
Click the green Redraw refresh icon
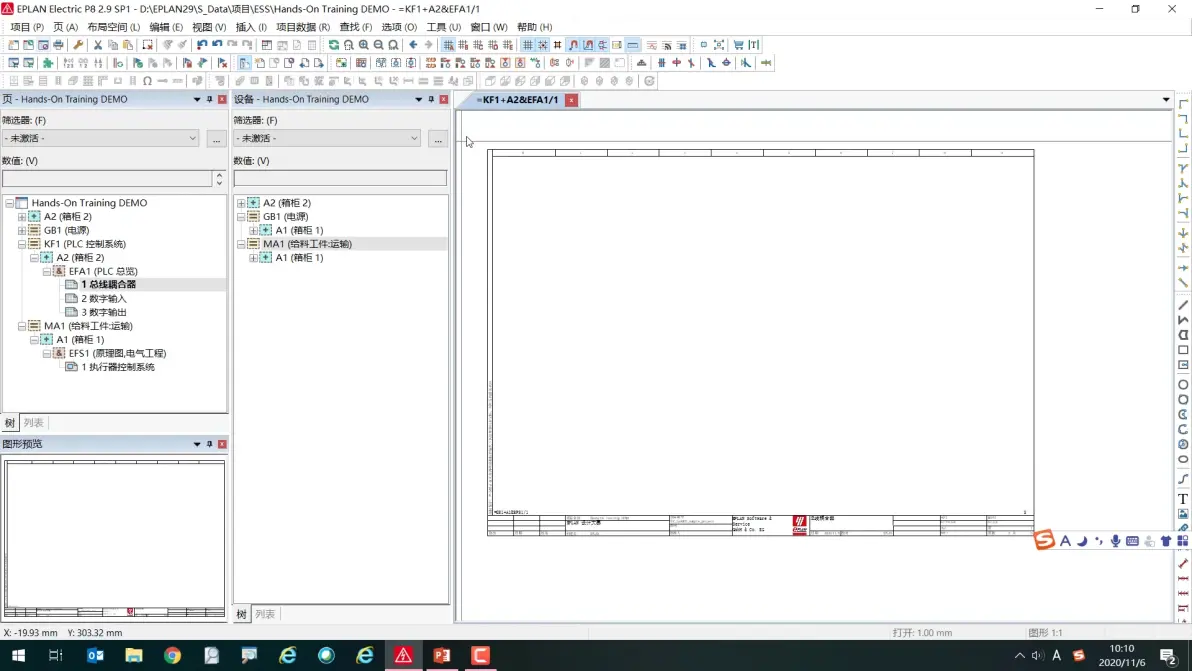tap(334, 45)
